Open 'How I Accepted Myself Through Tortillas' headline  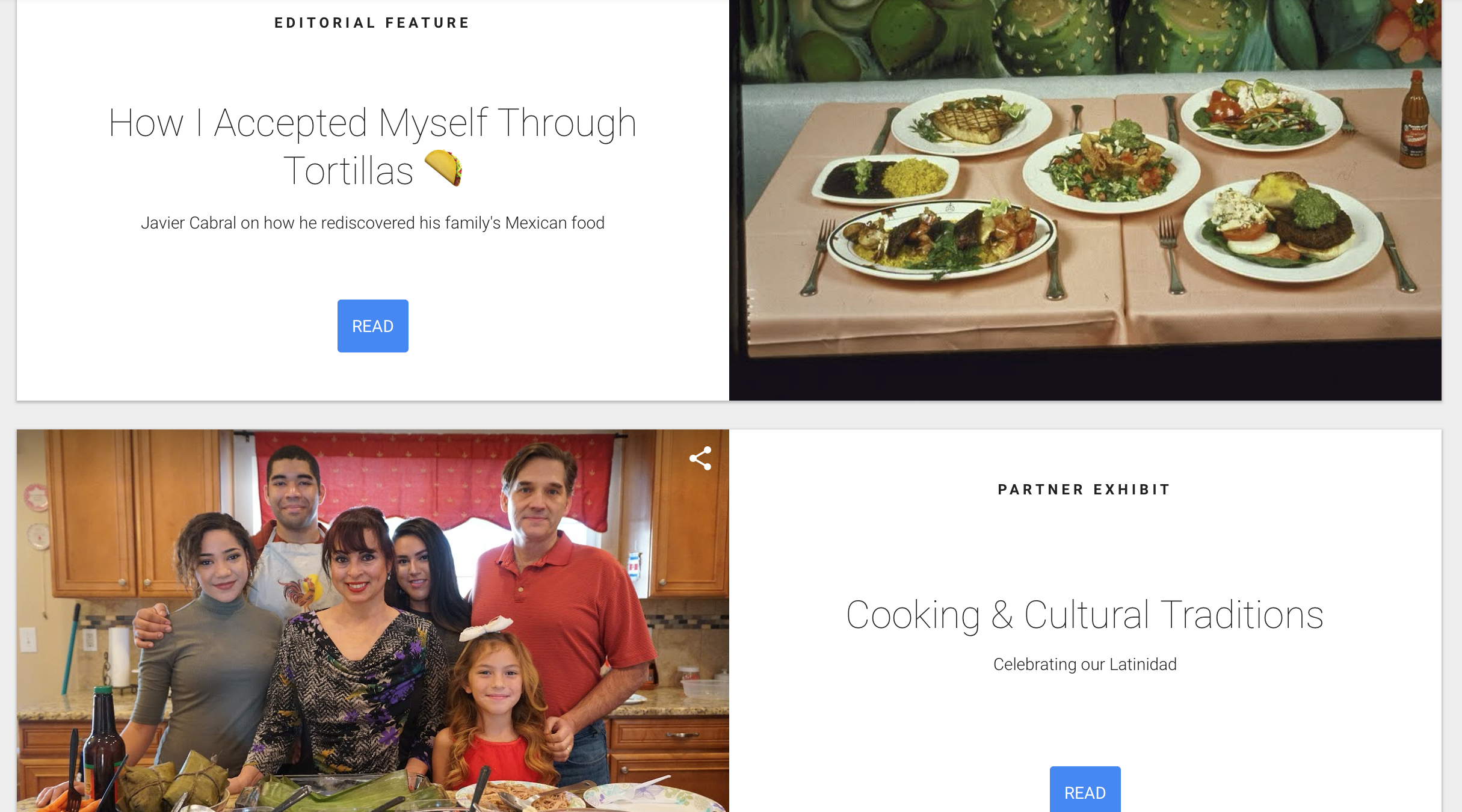click(x=372, y=147)
